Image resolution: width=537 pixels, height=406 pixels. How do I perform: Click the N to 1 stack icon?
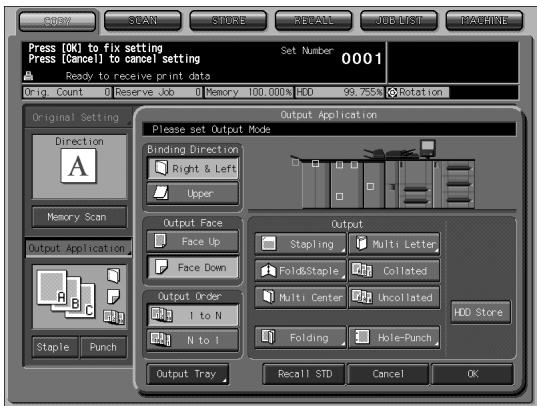click(160, 339)
